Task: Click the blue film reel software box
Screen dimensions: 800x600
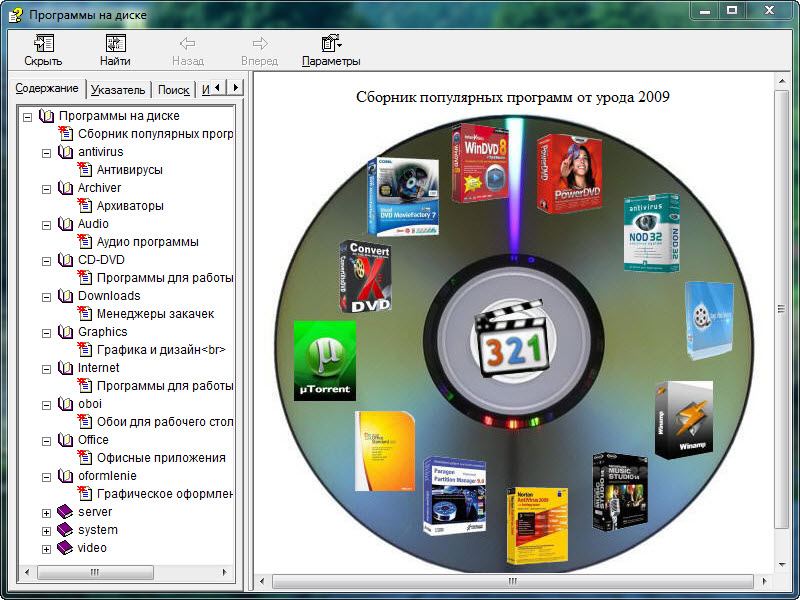Action: (710, 320)
